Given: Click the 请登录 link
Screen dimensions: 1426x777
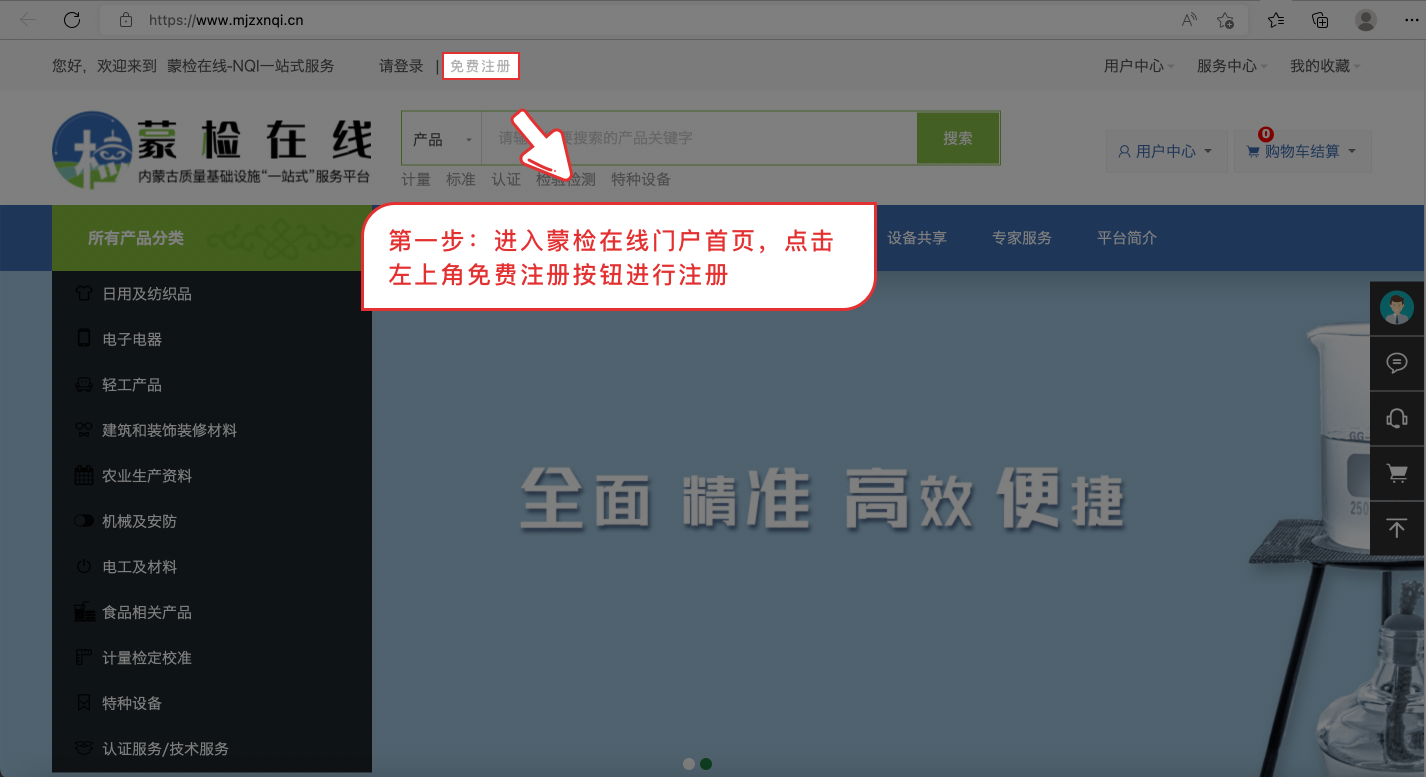Looking at the screenshot, I should (x=401, y=66).
